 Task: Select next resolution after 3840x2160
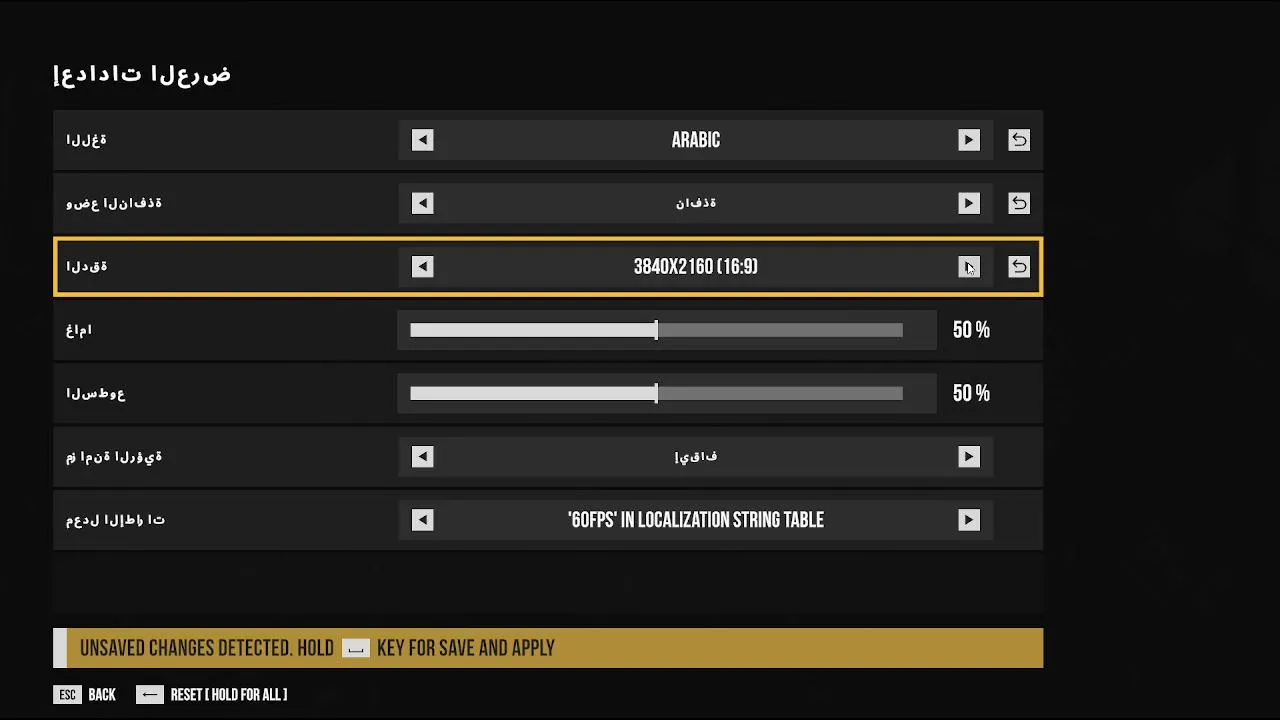(x=968, y=267)
